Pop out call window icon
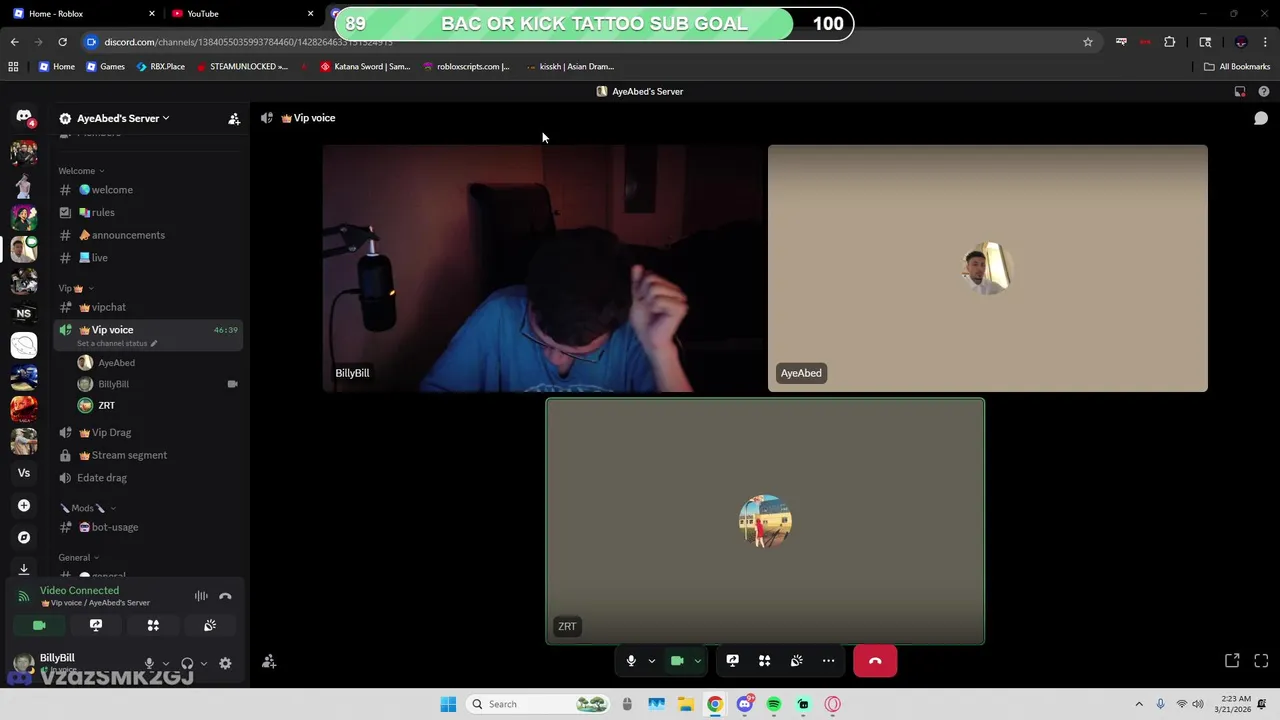The width and height of the screenshot is (1280, 720). pos(1232,661)
